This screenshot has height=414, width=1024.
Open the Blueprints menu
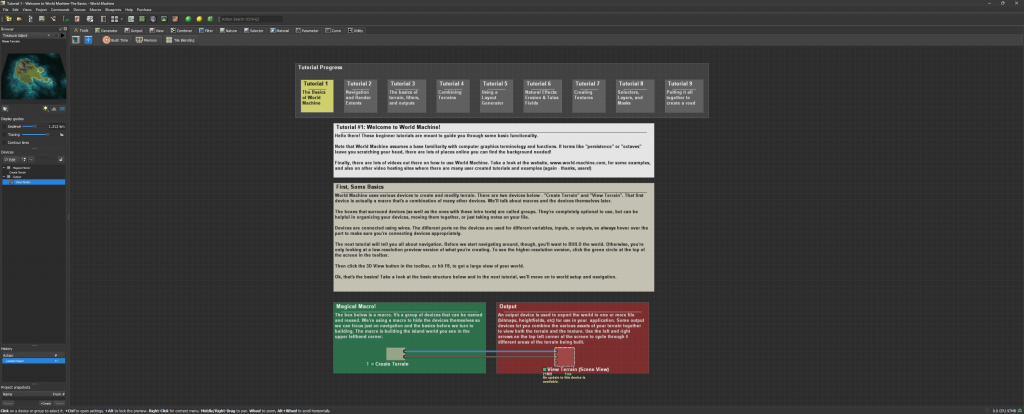tap(113, 10)
